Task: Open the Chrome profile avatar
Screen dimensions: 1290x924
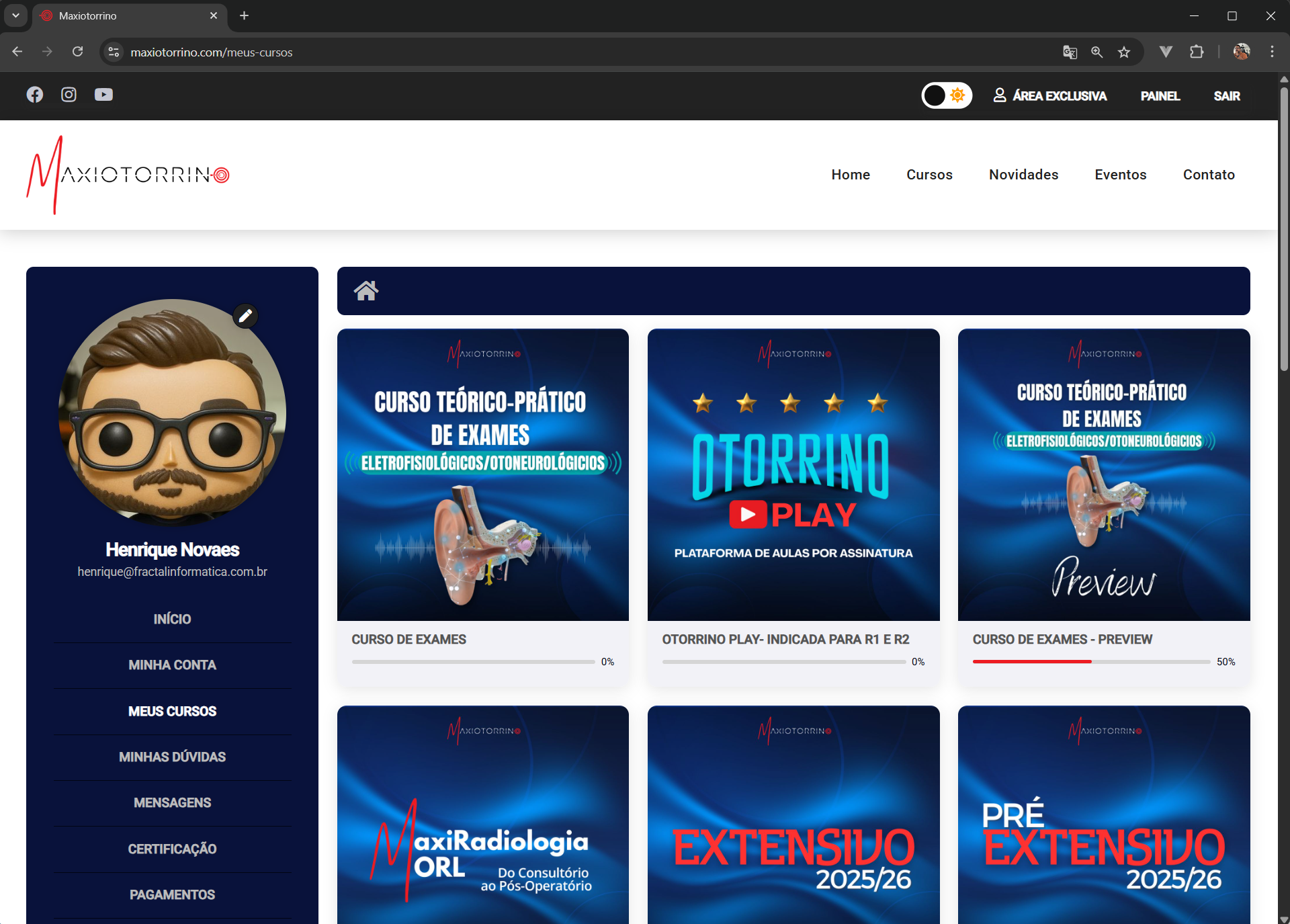Action: point(1242,52)
